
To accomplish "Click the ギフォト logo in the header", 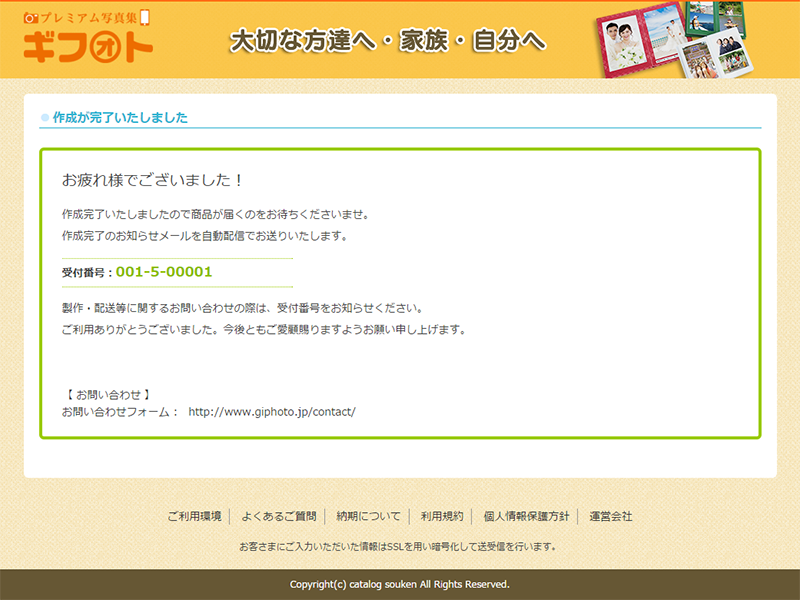I will (88, 37).
